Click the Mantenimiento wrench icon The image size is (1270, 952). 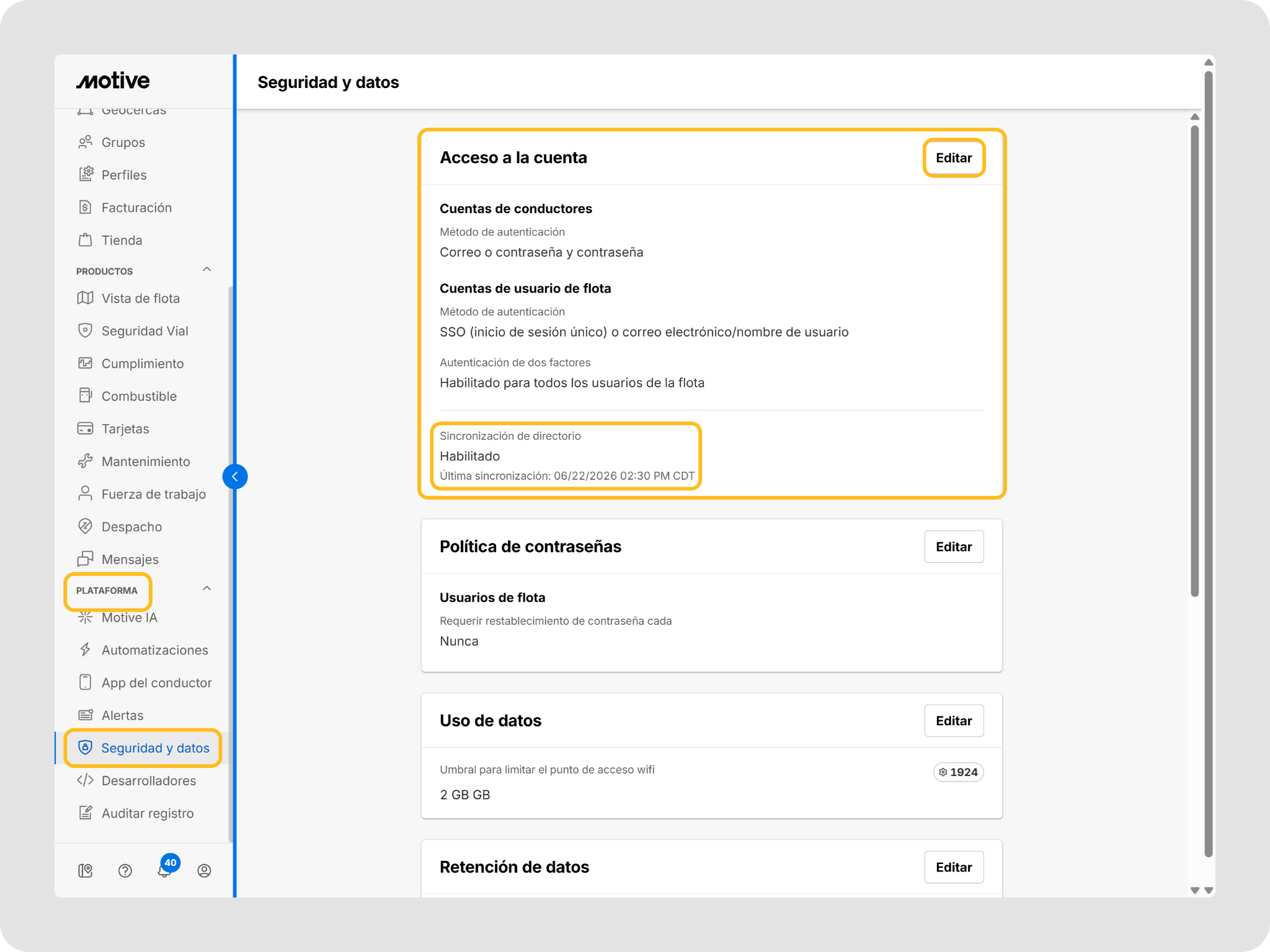86,461
